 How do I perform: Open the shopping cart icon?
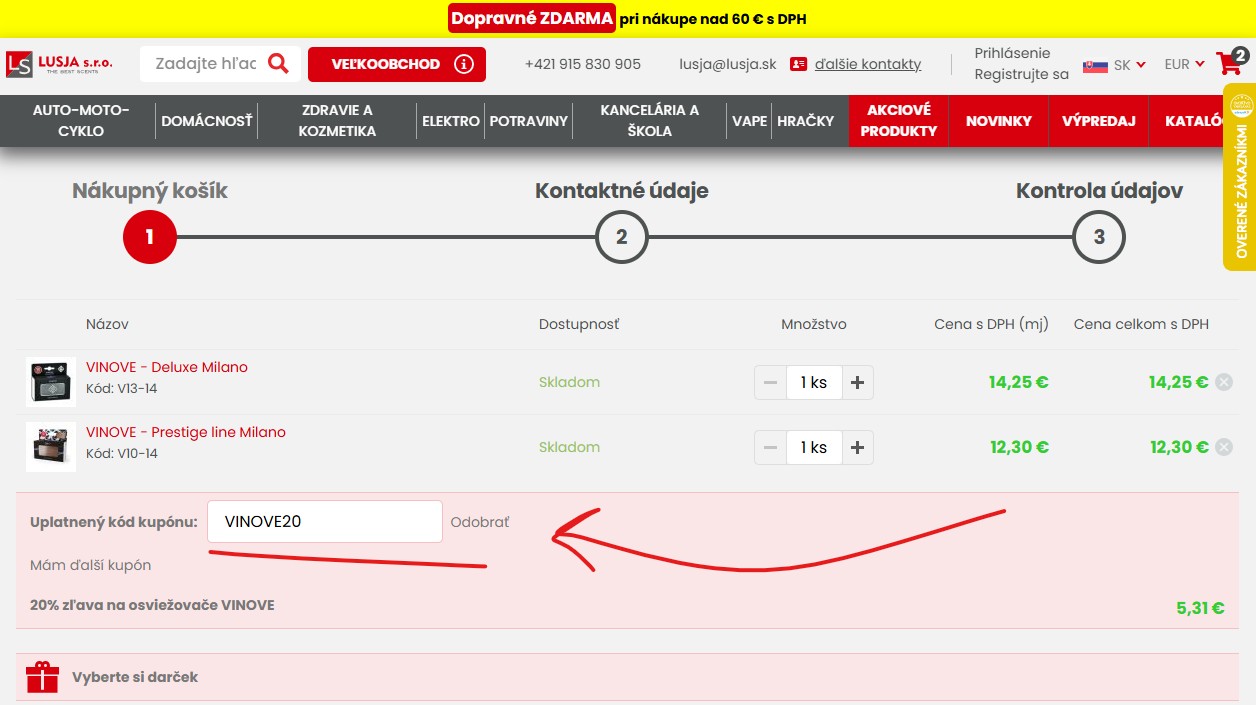(1230, 64)
